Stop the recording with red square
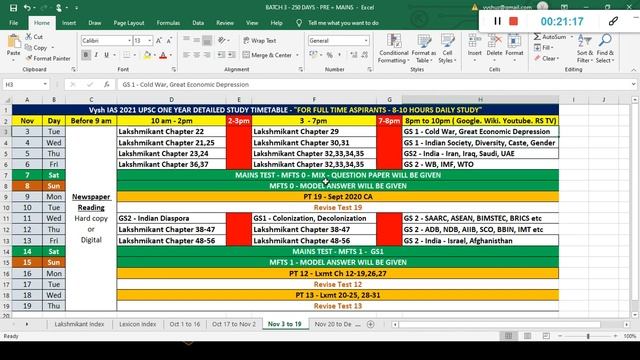 point(513,21)
